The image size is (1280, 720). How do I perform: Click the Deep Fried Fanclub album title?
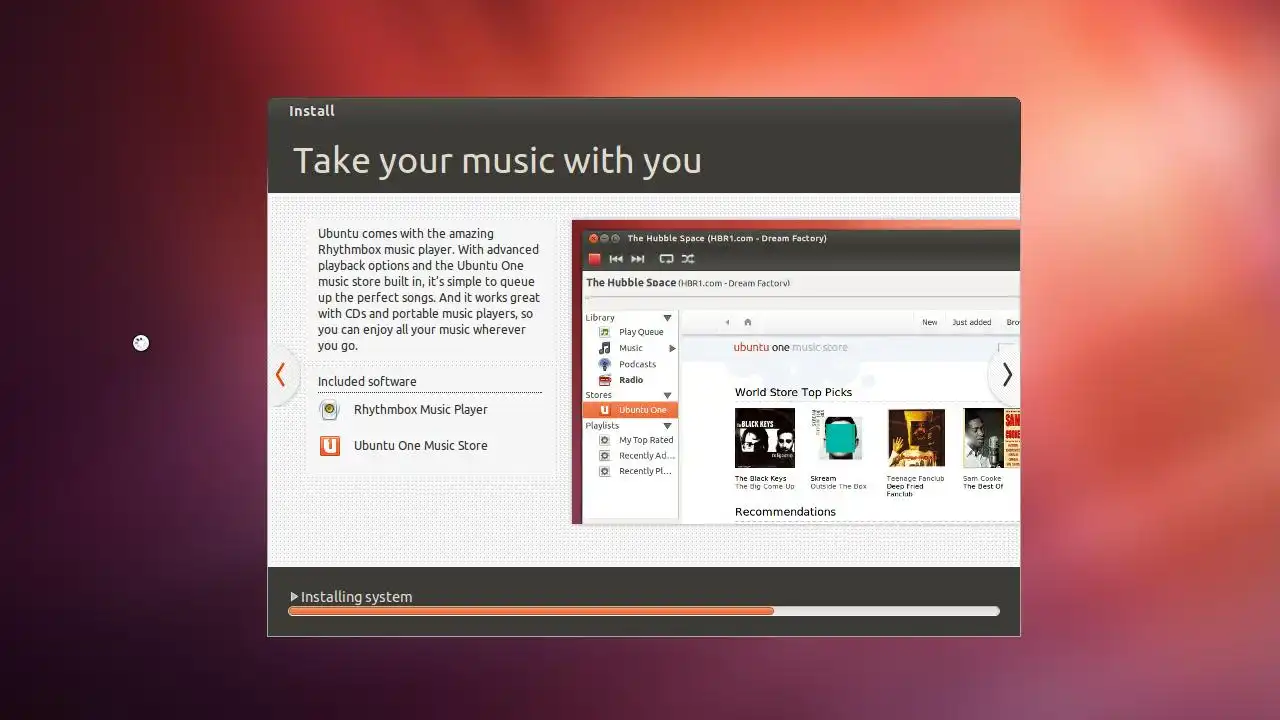coord(905,490)
